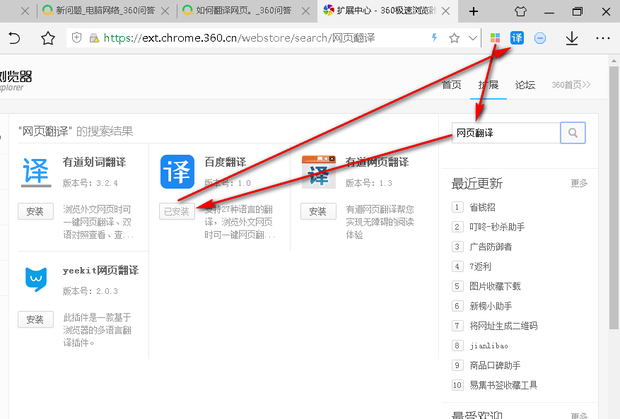Image resolution: width=620 pixels, height=419 pixels.
Task: Click the undo/restore tab arrow icon
Action: pyautogui.click(x=14, y=38)
